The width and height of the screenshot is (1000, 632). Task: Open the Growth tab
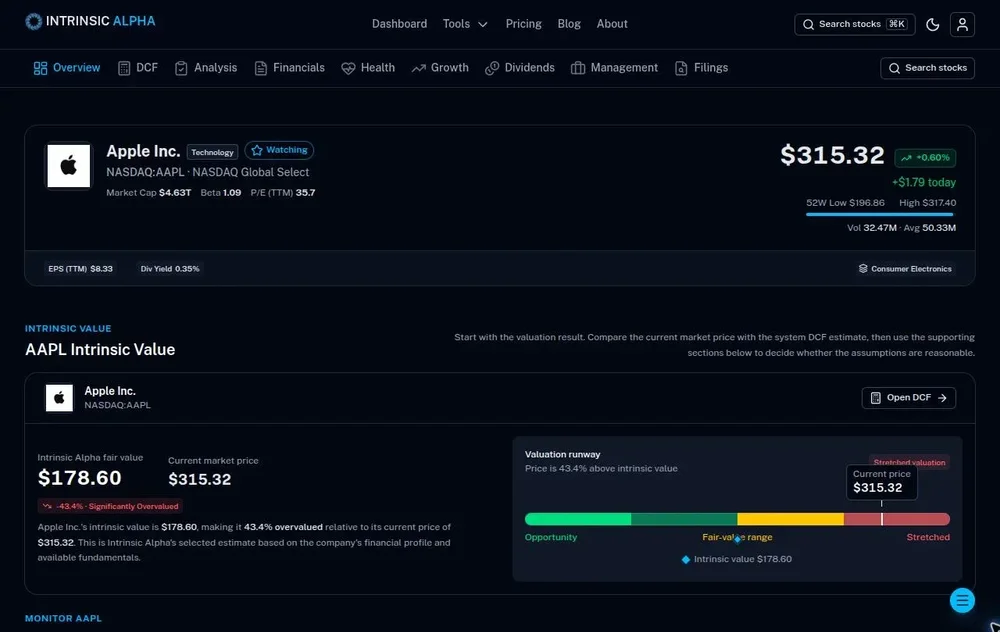click(440, 68)
